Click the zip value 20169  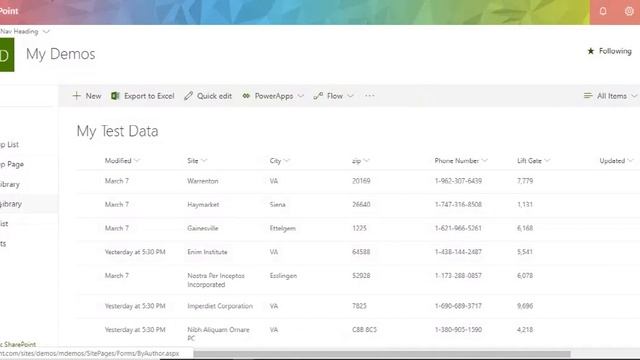click(361, 181)
